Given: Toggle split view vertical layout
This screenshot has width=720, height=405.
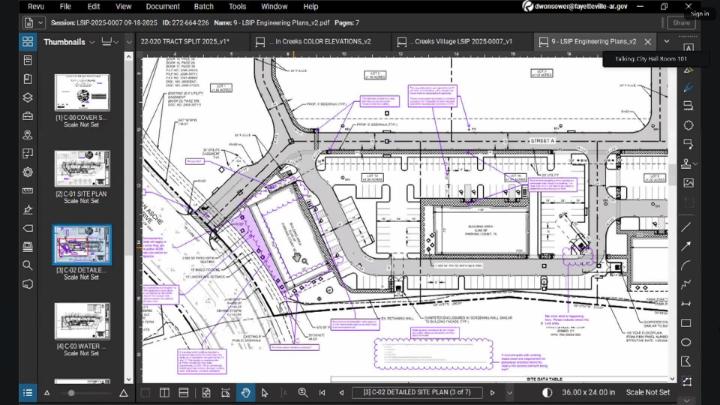Looking at the screenshot, I should pyautogui.click(x=165, y=393).
